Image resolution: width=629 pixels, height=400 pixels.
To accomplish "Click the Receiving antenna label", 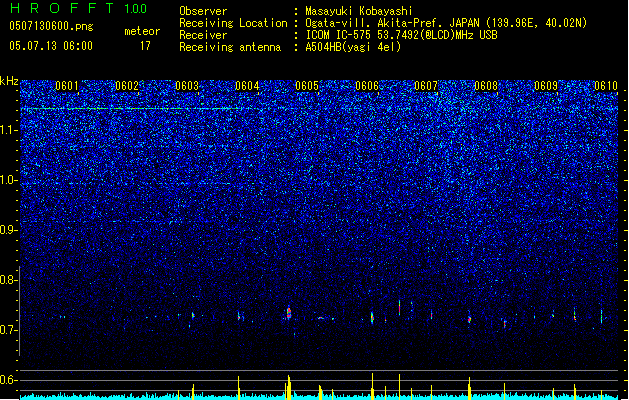I will [x=230, y=47].
